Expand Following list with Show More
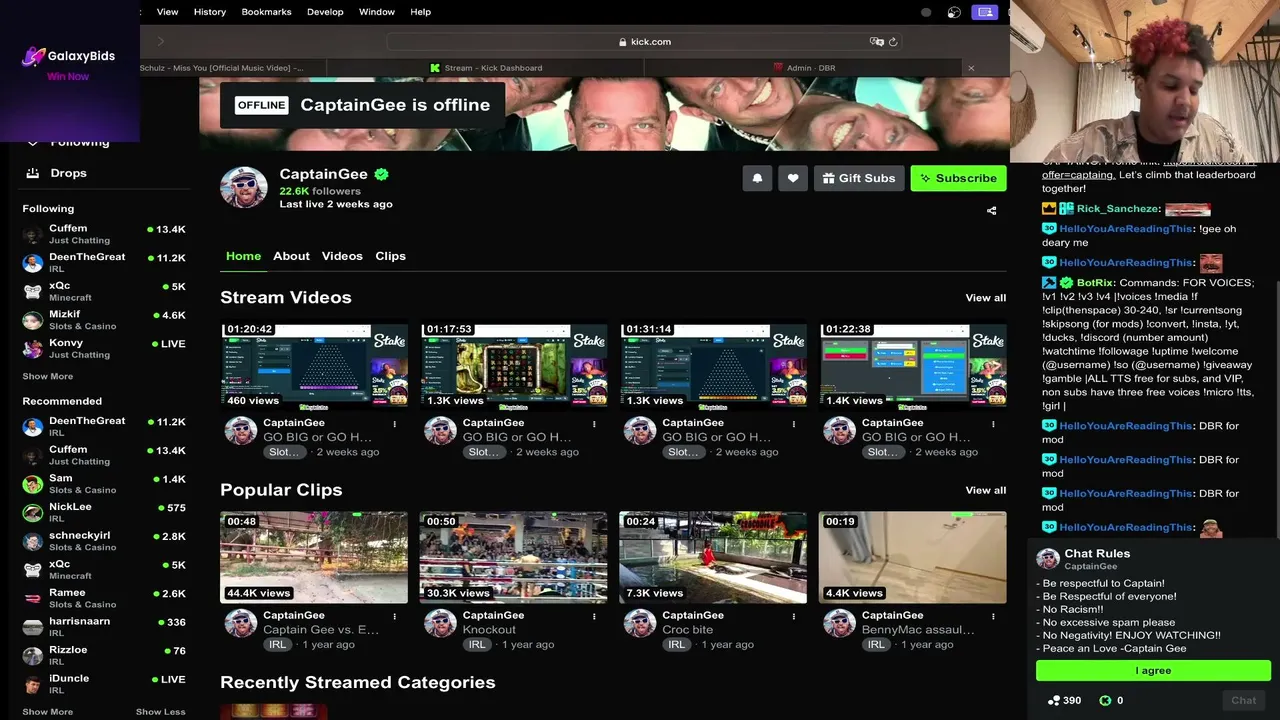The image size is (1280, 720). [48, 377]
